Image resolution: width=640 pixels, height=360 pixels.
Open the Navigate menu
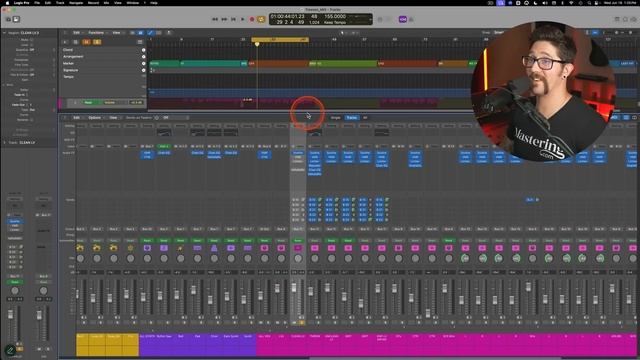click(x=76, y=2)
